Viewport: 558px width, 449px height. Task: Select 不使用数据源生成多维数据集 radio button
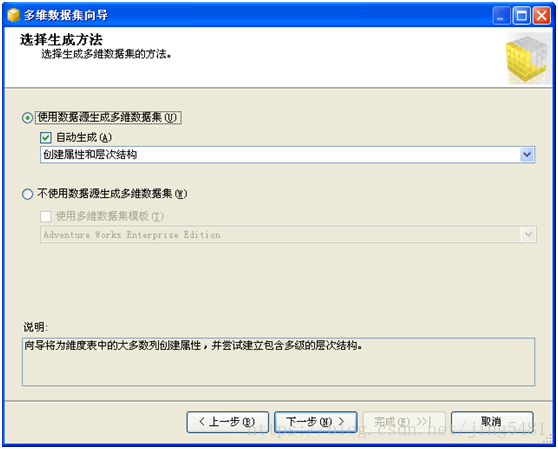pos(27,194)
